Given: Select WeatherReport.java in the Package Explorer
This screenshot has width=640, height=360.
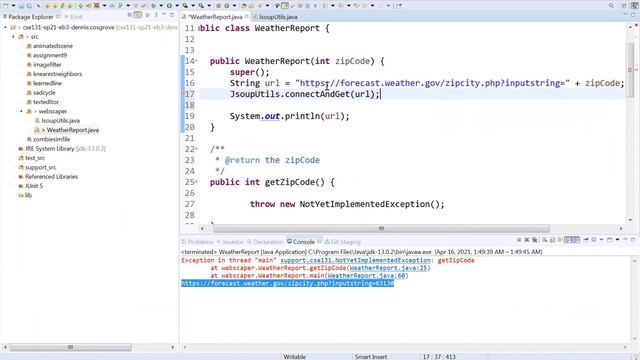Looking at the screenshot, I should pos(67,130).
